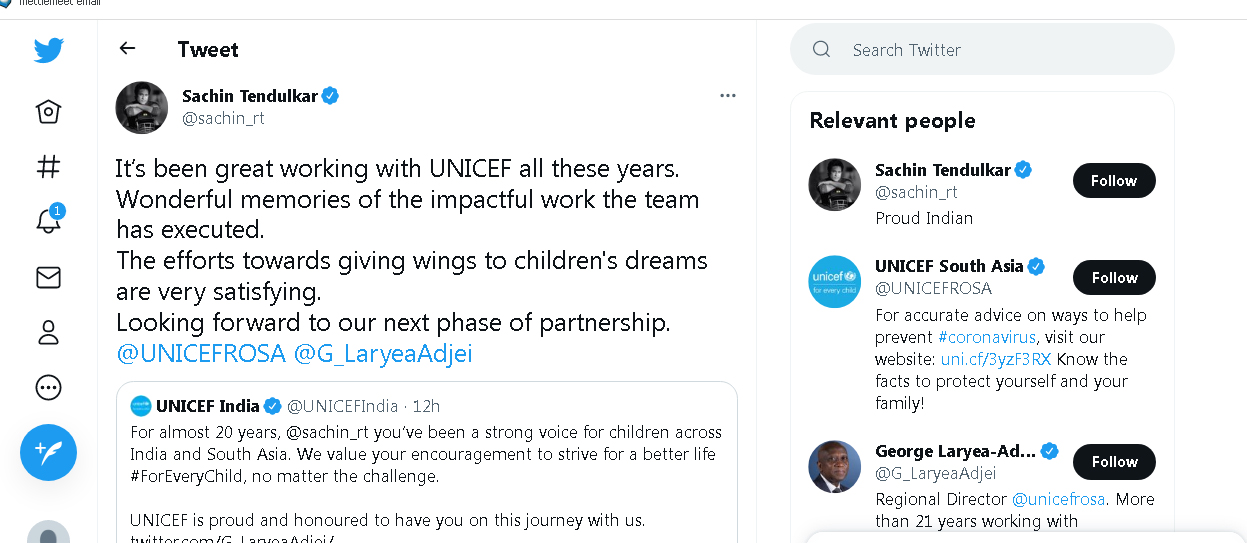
Task: Open the tweet's three-dot options menu
Action: tap(728, 96)
